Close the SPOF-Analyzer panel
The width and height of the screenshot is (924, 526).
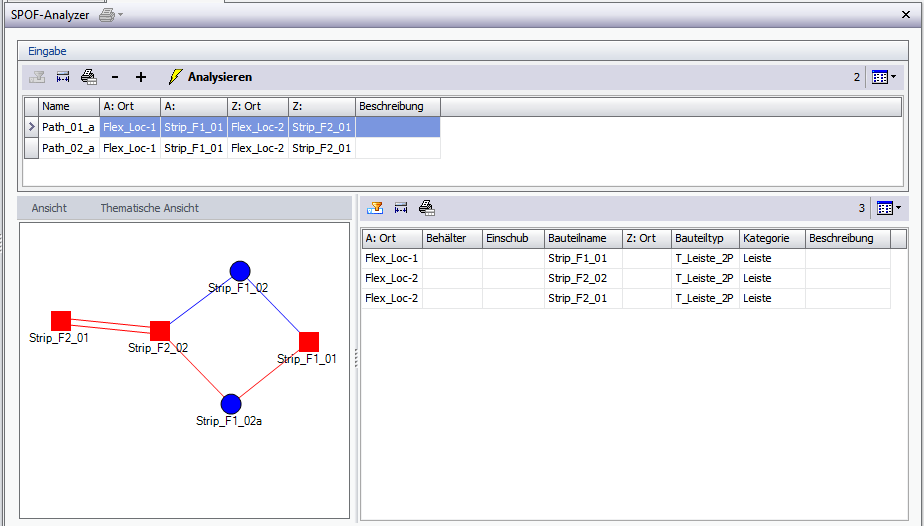906,15
